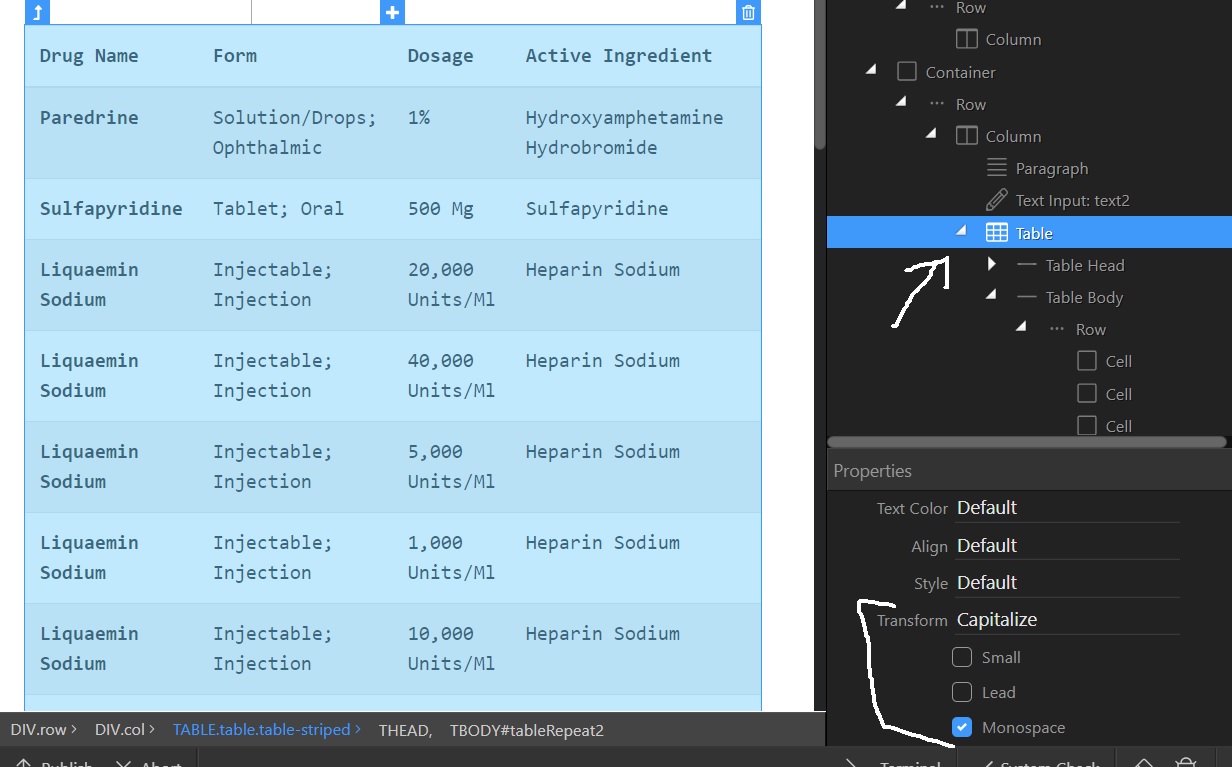Viewport: 1232px width, 767px height.
Task: Open the Text Color dropdown
Action: pos(1068,508)
